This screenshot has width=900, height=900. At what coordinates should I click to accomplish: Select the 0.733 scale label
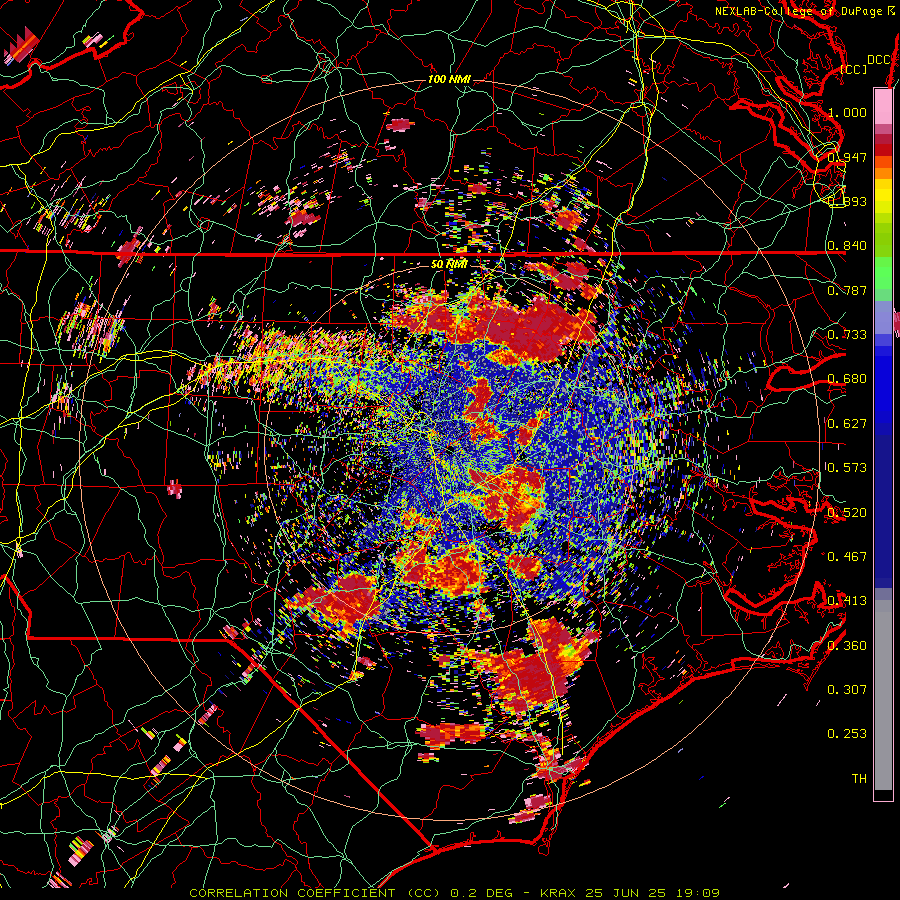pyautogui.click(x=847, y=335)
